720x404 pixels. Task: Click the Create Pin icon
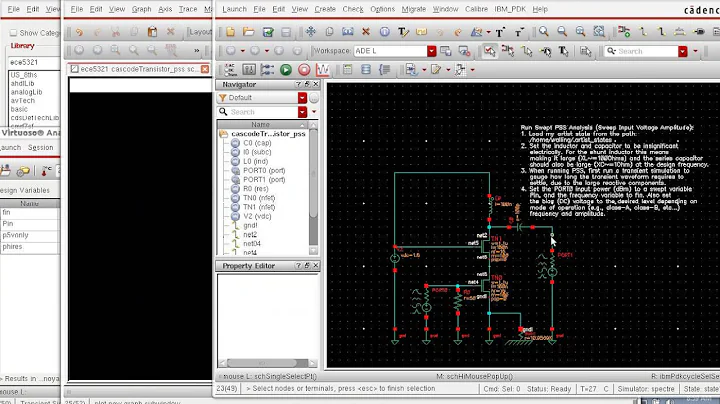click(699, 32)
